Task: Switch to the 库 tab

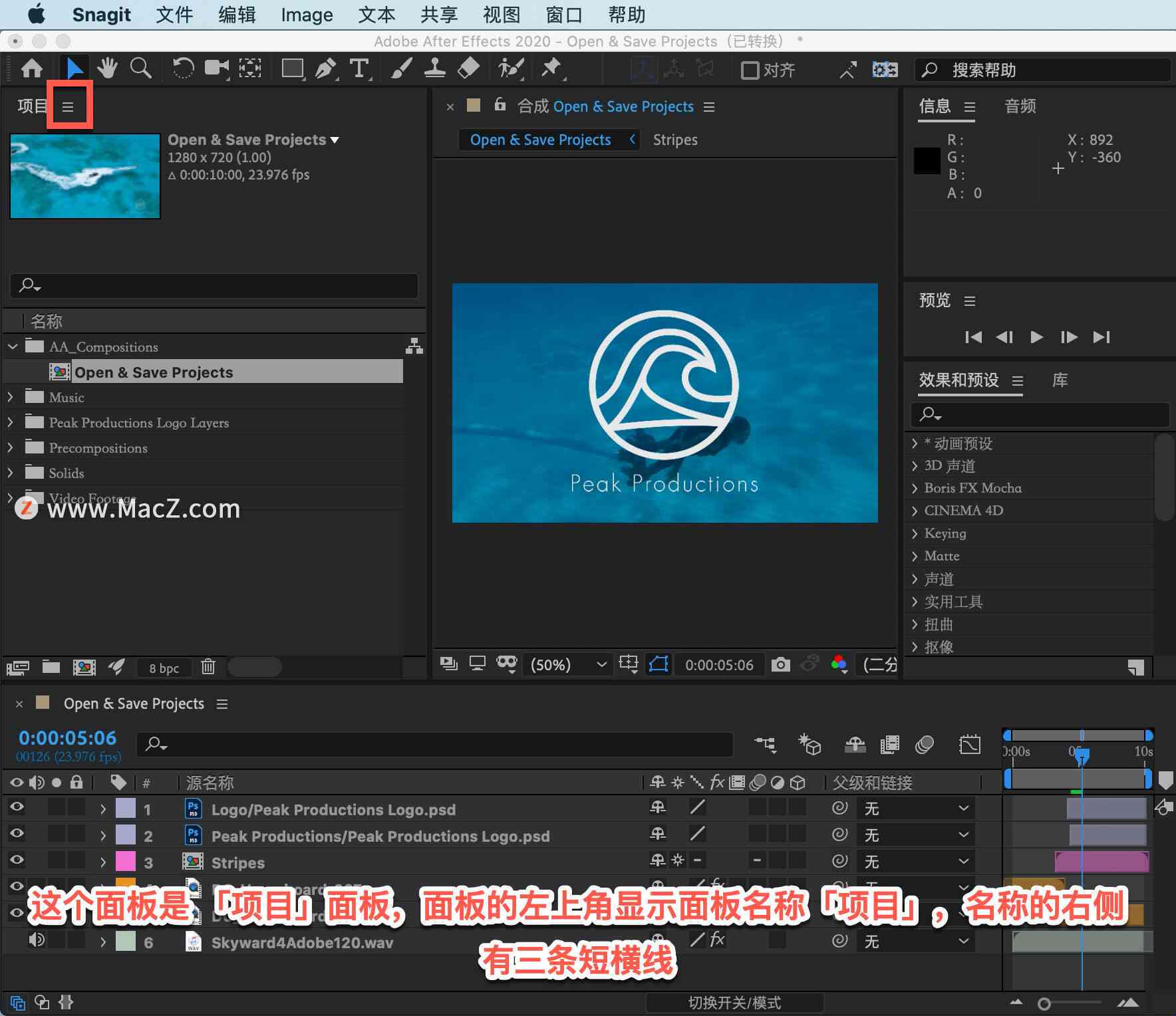Action: coord(1060,380)
